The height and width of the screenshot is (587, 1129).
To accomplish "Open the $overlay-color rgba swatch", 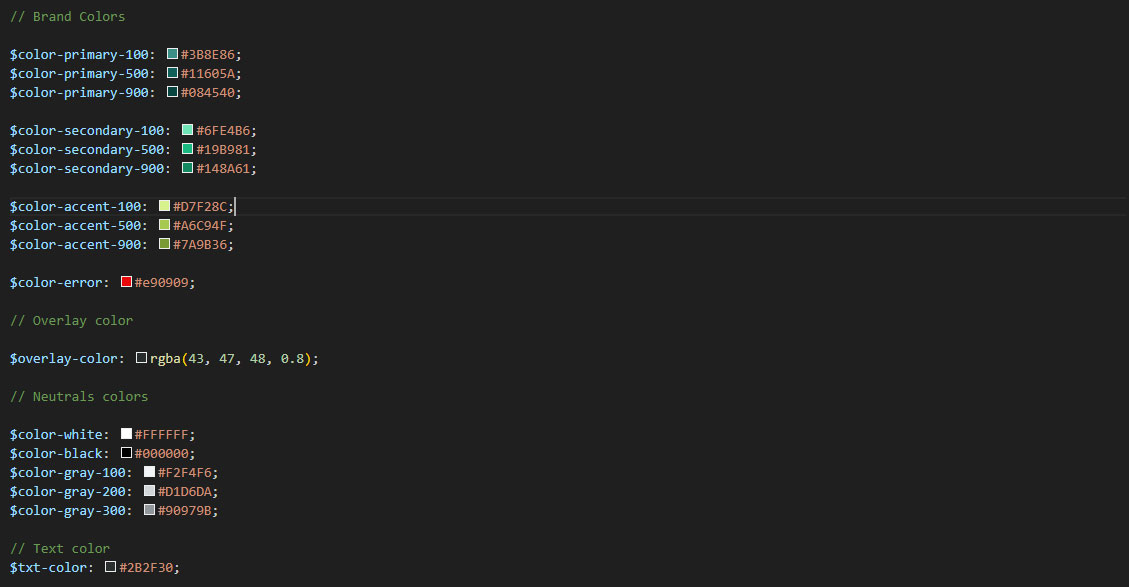I will (142, 358).
